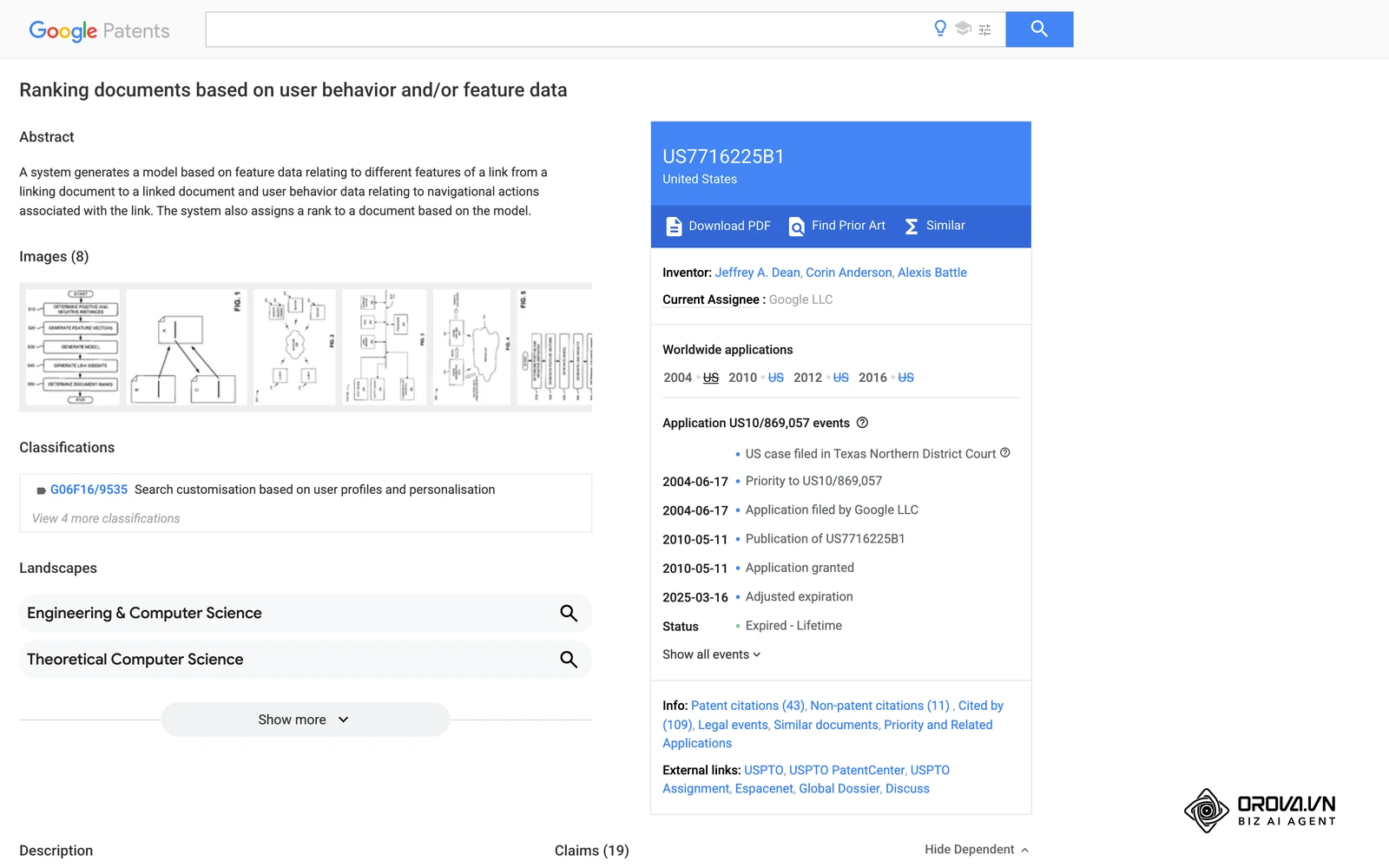Open inventor Jeffrey A. Dean link
Image resolution: width=1389 pixels, height=868 pixels.
[758, 273]
